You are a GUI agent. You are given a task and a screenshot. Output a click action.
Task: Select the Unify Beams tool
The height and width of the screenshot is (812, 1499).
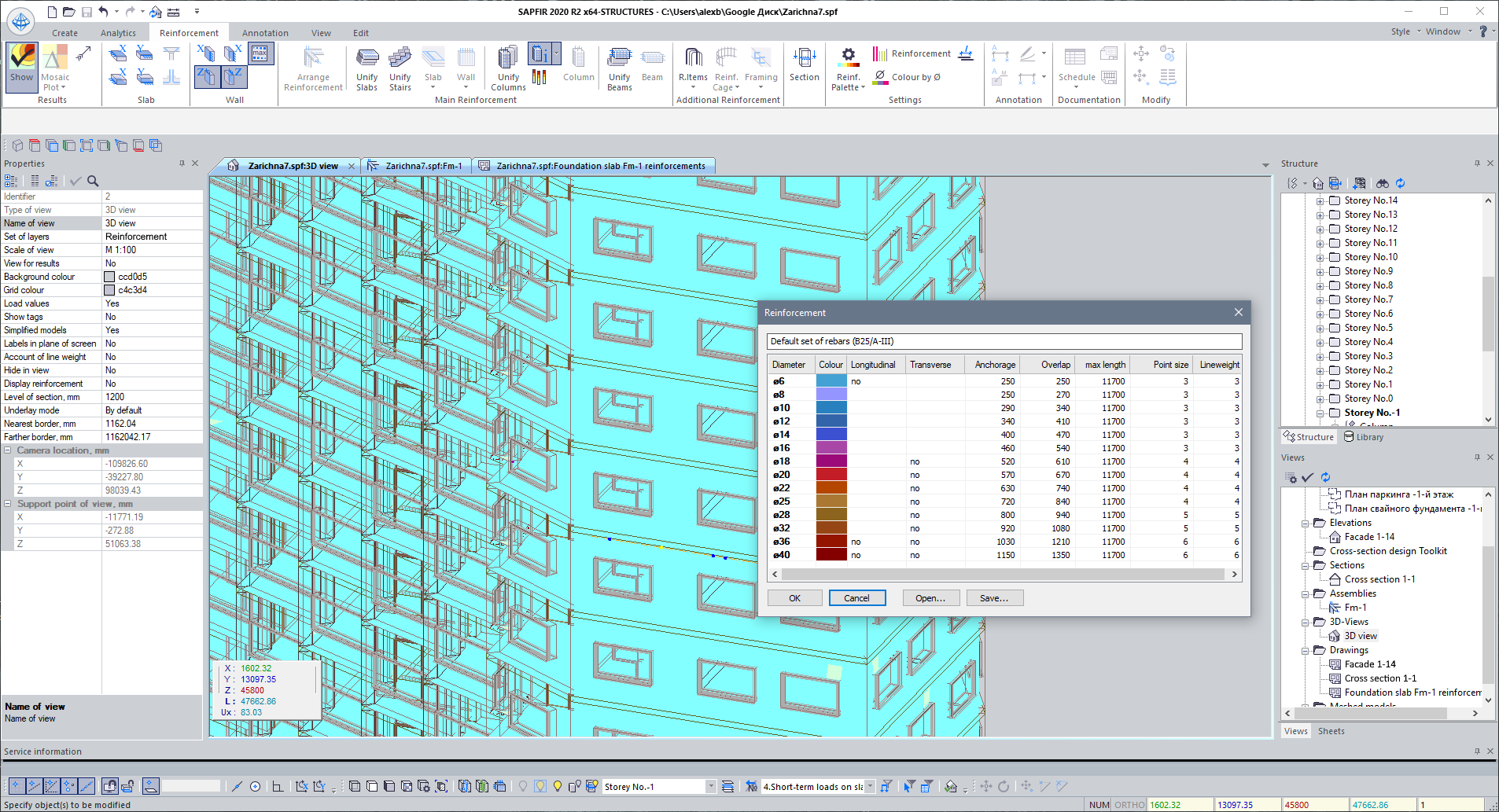(619, 67)
